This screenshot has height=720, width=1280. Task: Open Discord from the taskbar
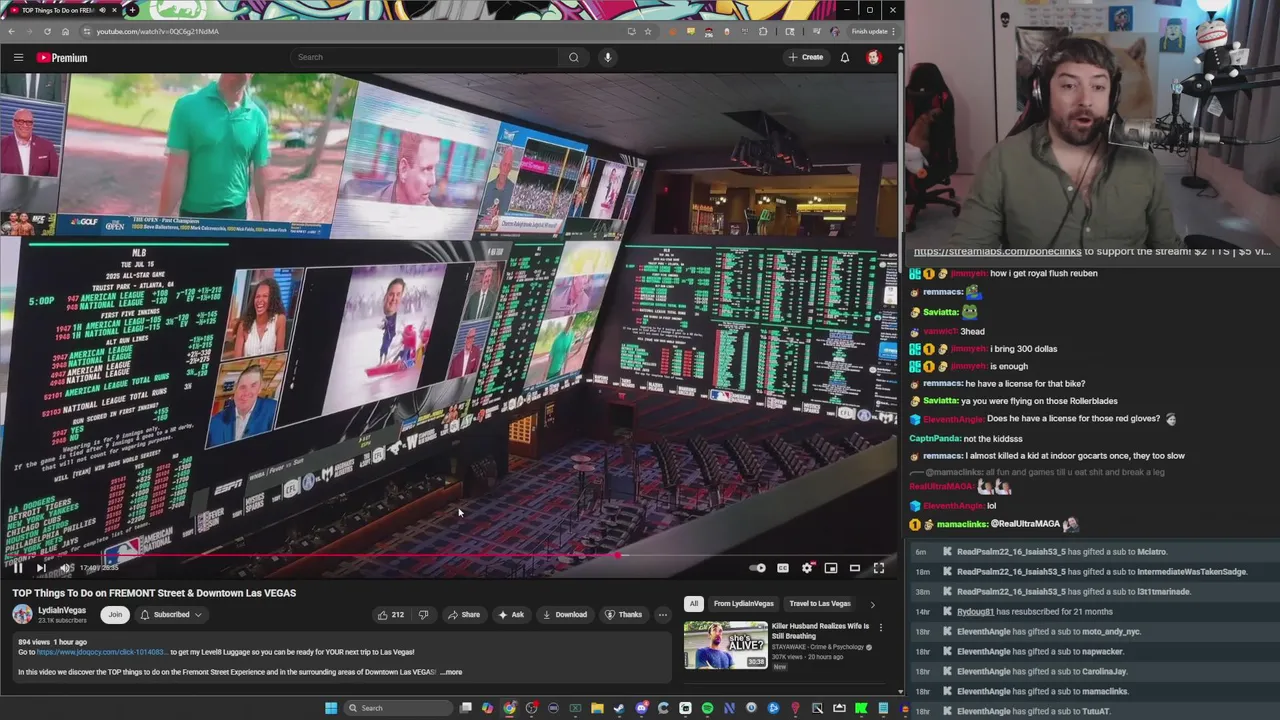[x=641, y=708]
